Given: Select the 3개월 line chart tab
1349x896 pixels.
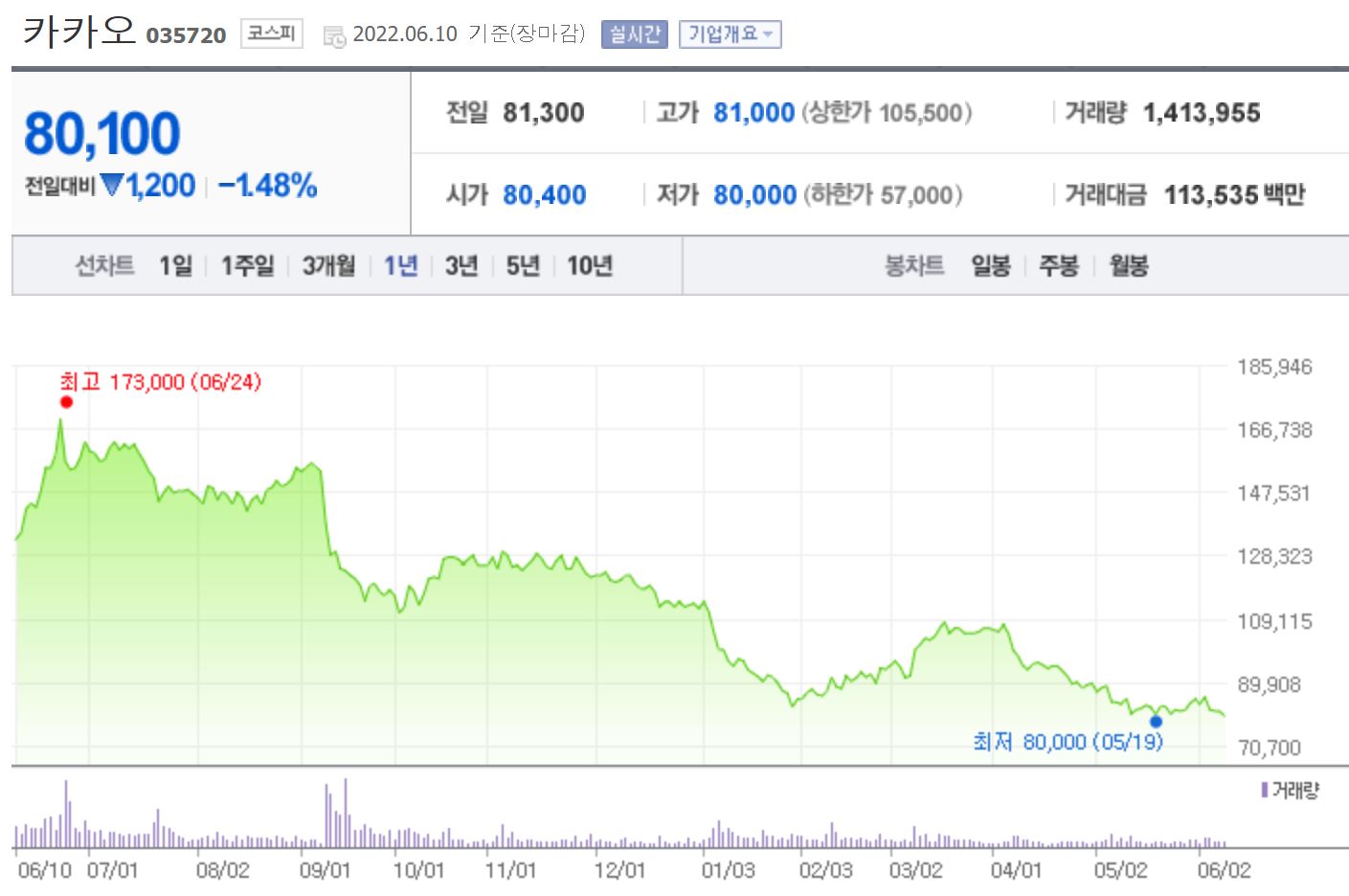Looking at the screenshot, I should click(x=328, y=265).
